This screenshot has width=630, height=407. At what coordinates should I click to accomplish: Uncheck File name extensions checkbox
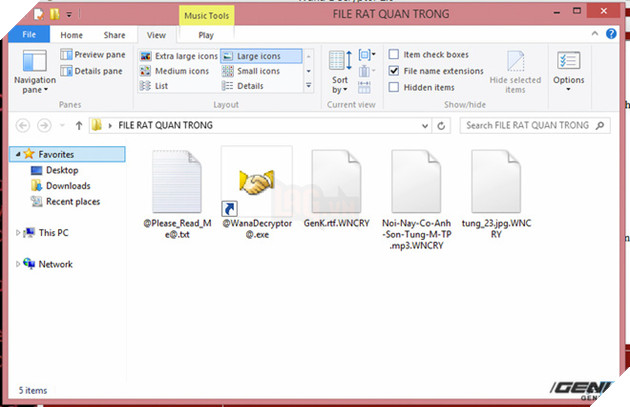394,71
